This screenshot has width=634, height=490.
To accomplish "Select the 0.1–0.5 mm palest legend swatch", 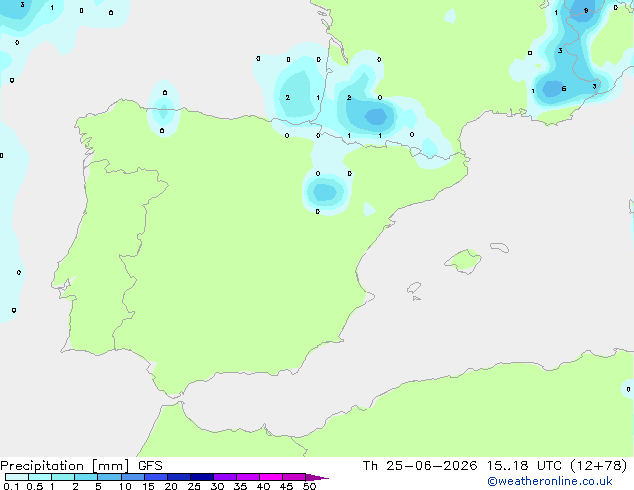I will pyautogui.click(x=17, y=477).
